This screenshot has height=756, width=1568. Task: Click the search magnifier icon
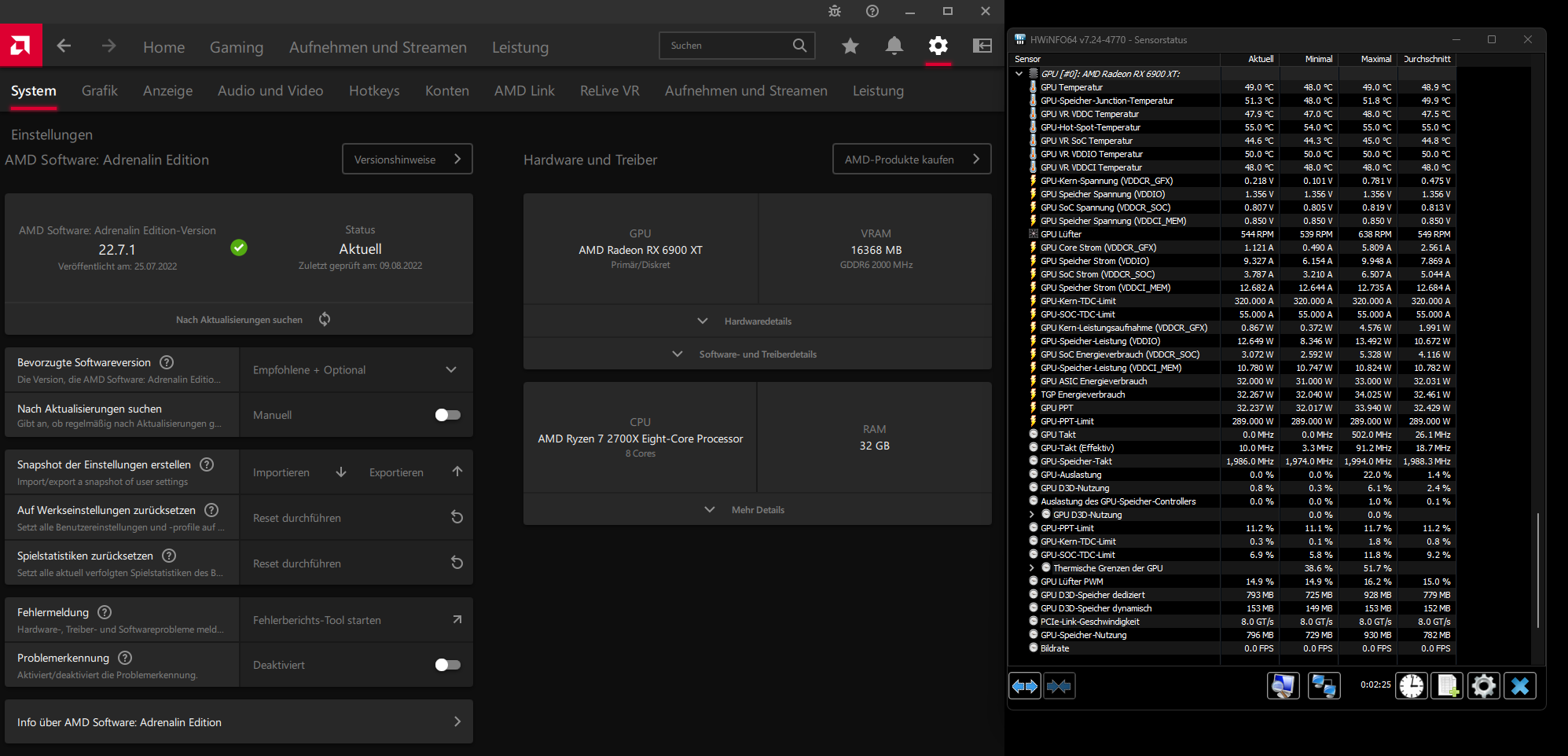799,46
